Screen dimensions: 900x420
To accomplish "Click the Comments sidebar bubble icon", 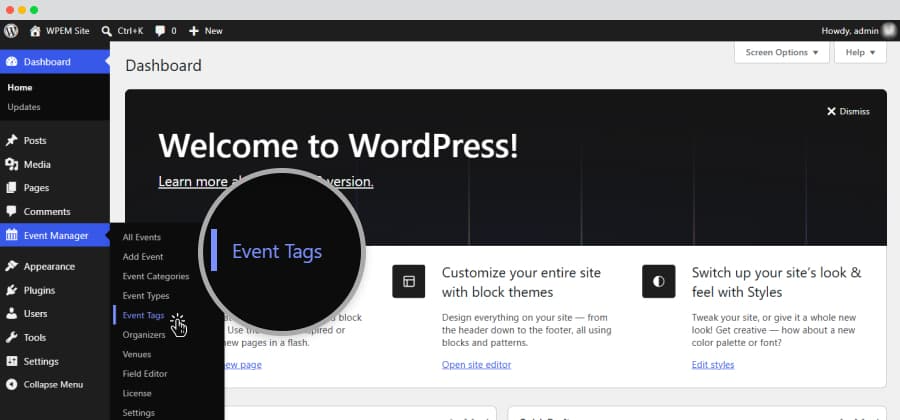I will click(x=11, y=211).
